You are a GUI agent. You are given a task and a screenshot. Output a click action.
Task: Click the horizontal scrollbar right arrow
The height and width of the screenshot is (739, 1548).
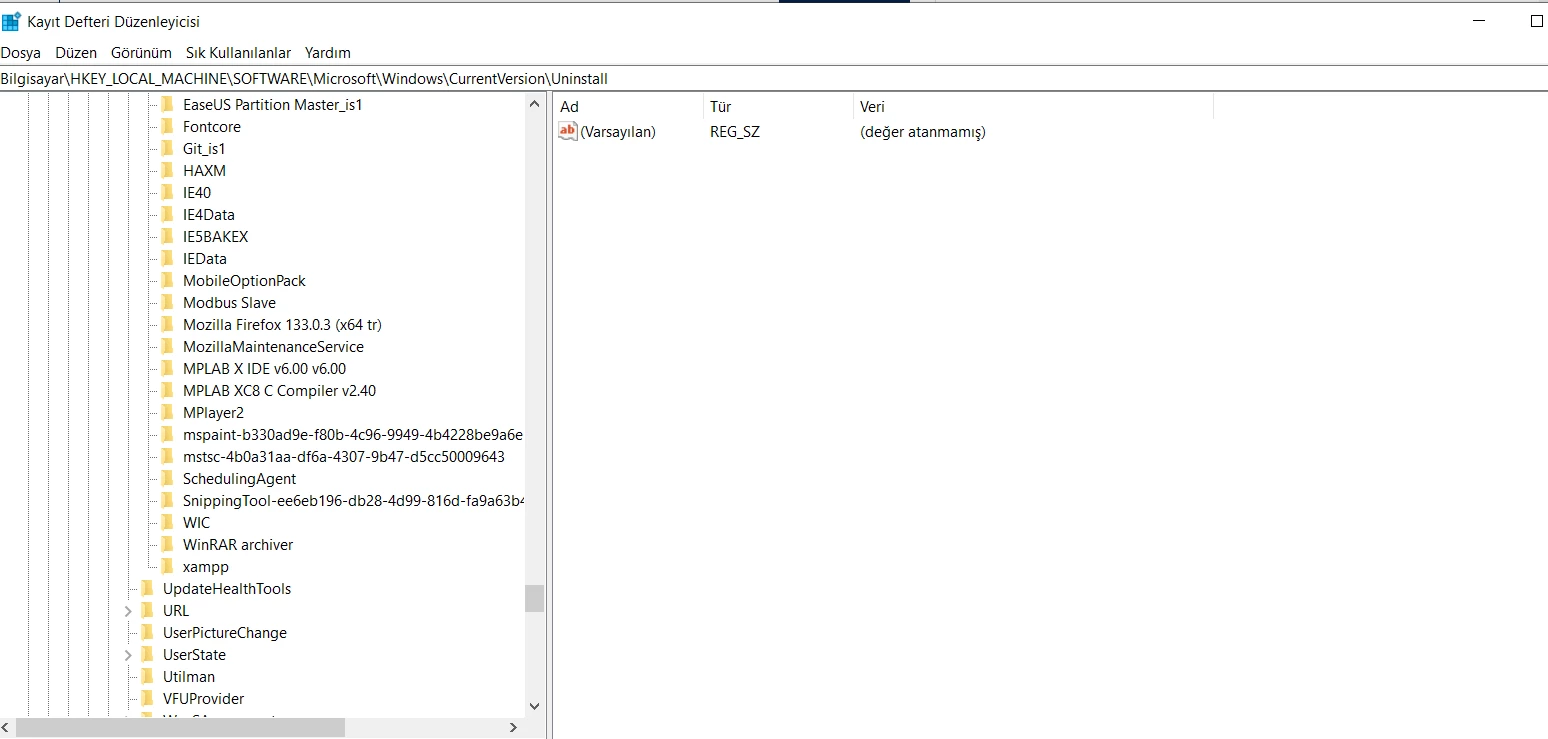pyautogui.click(x=514, y=728)
